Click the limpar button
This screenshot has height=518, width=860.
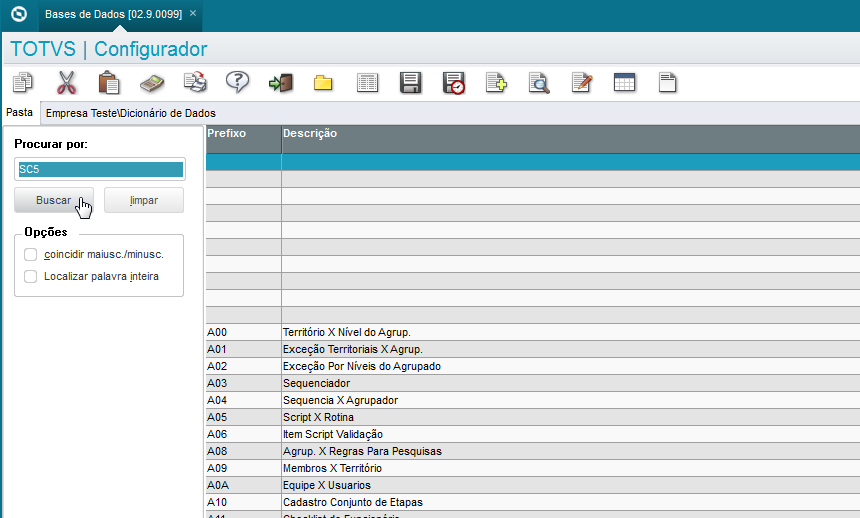click(144, 200)
